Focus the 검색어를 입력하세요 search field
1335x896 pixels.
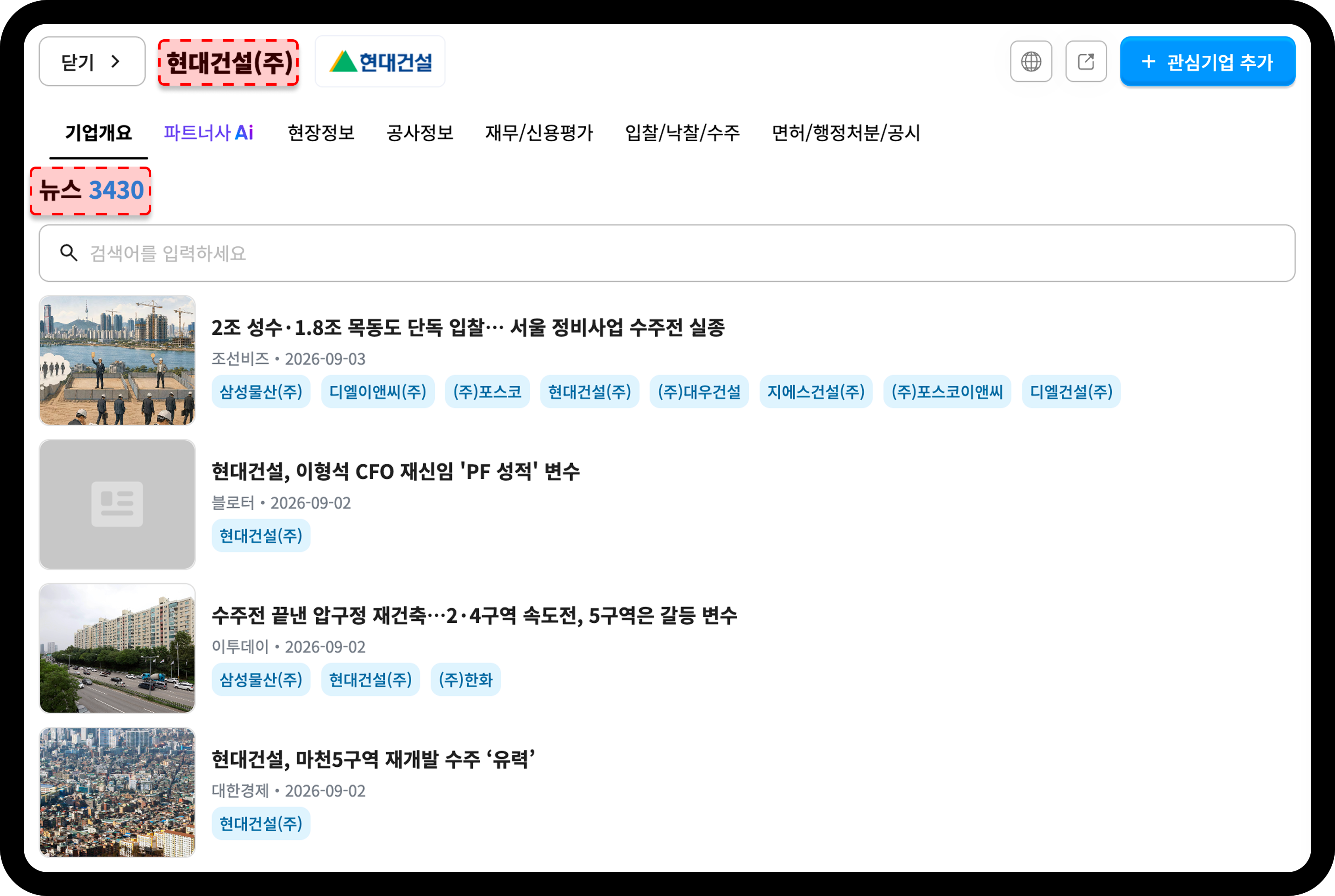[667, 253]
